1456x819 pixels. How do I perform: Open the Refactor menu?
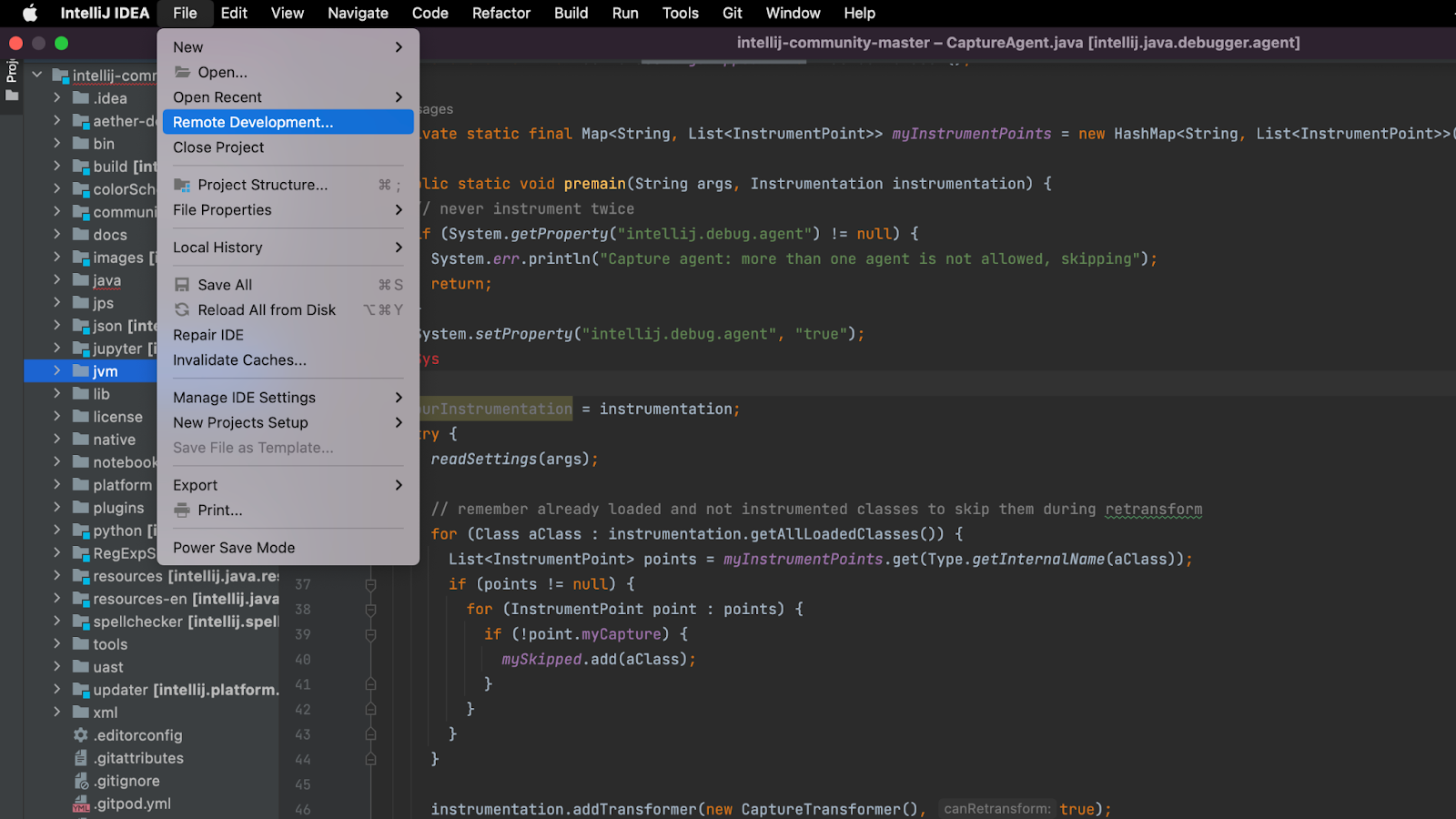(500, 13)
